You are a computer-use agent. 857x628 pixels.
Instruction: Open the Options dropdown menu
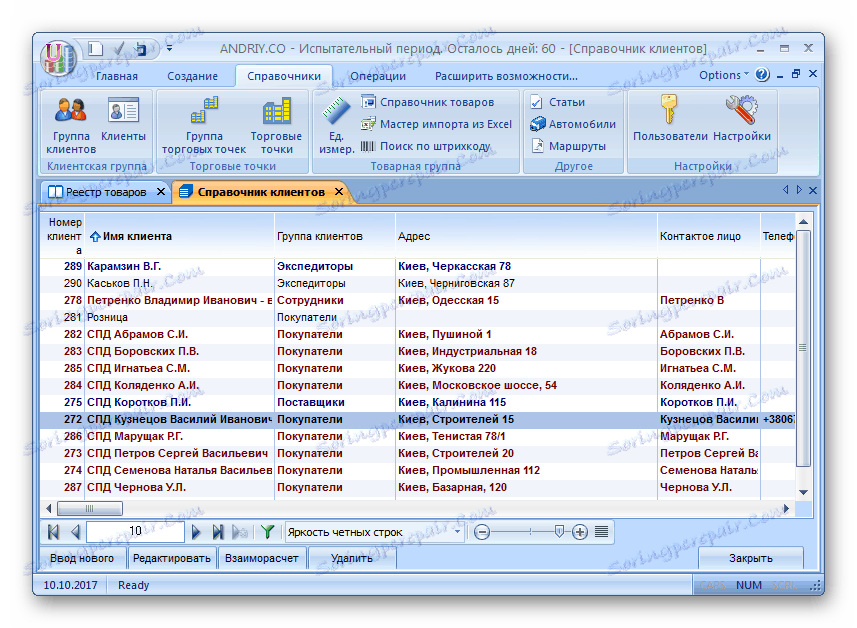click(724, 75)
